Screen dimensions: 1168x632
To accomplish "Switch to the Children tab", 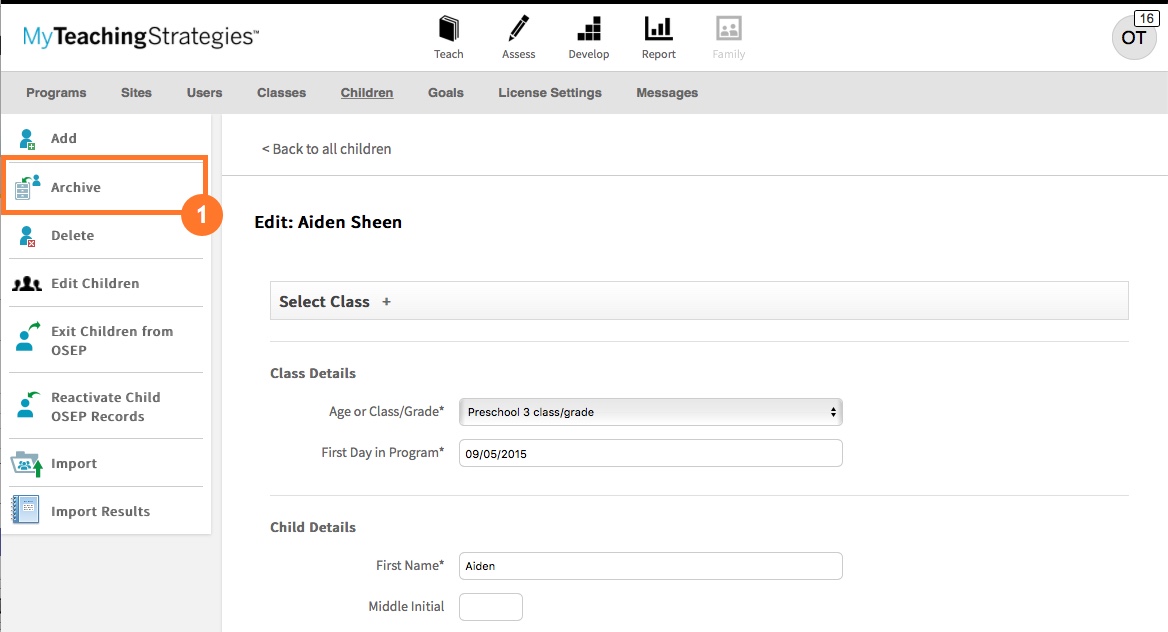I will point(366,92).
